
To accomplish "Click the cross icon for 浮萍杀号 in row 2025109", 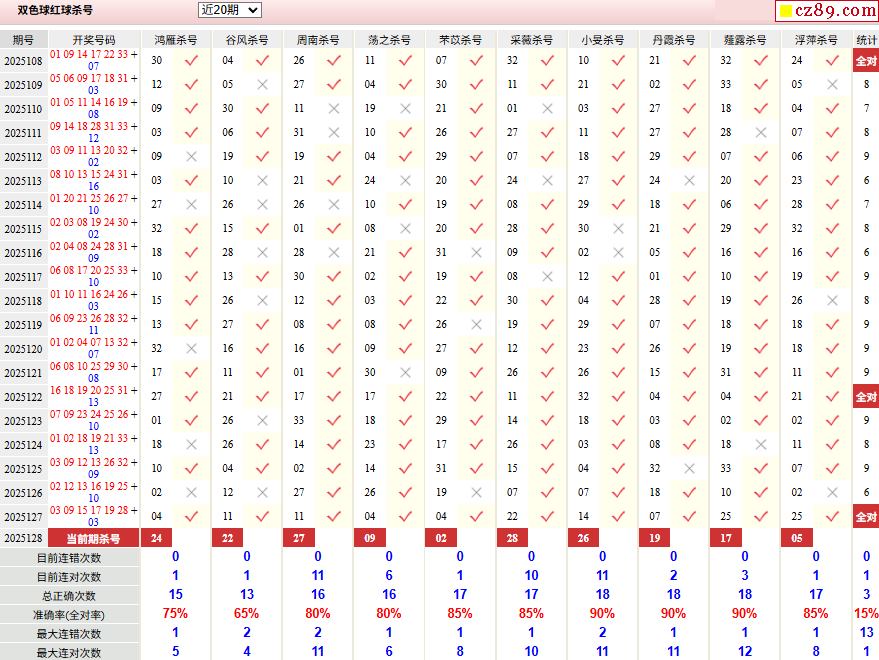I will pyautogui.click(x=831, y=85).
